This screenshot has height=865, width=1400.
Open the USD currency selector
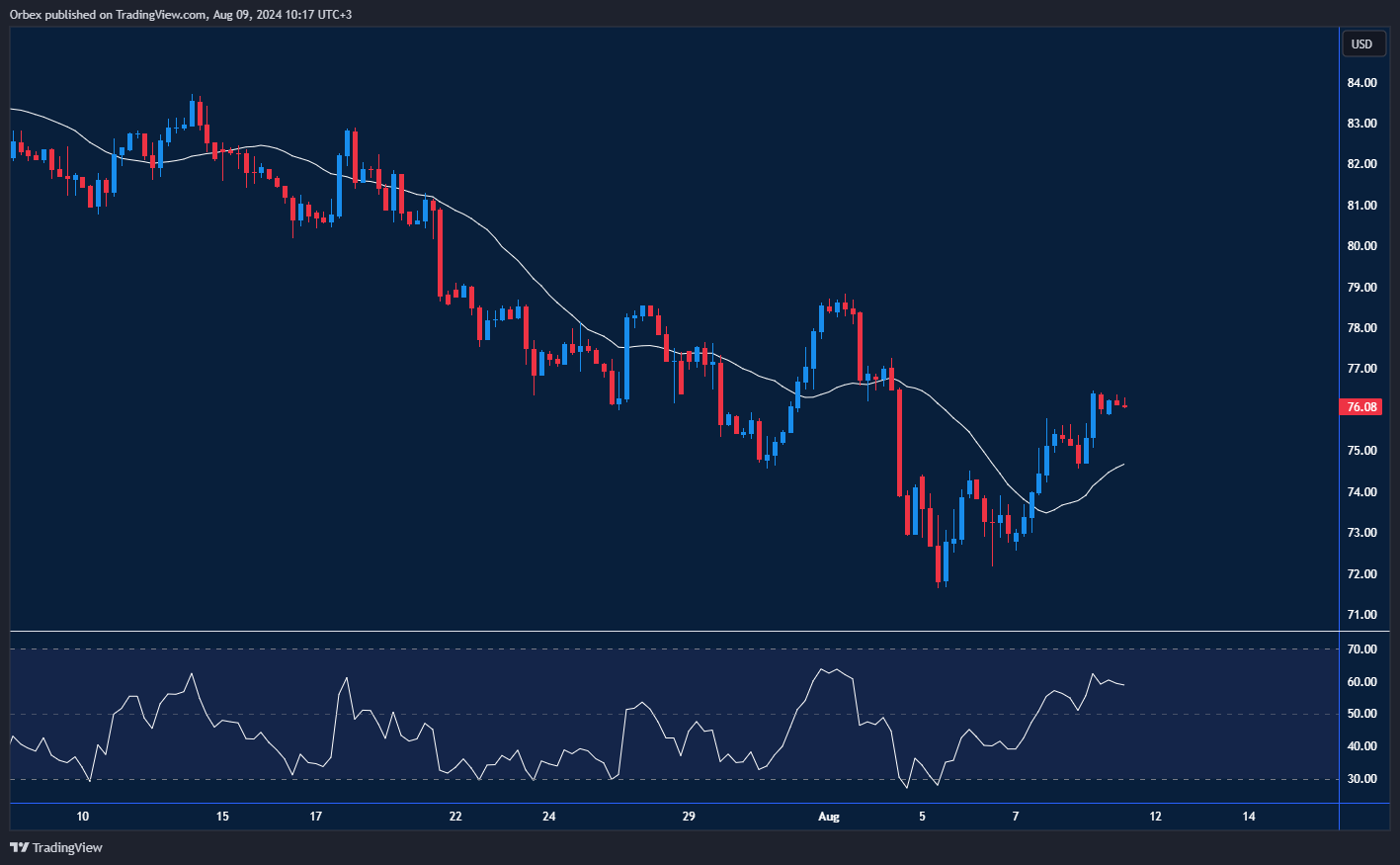point(1361,43)
